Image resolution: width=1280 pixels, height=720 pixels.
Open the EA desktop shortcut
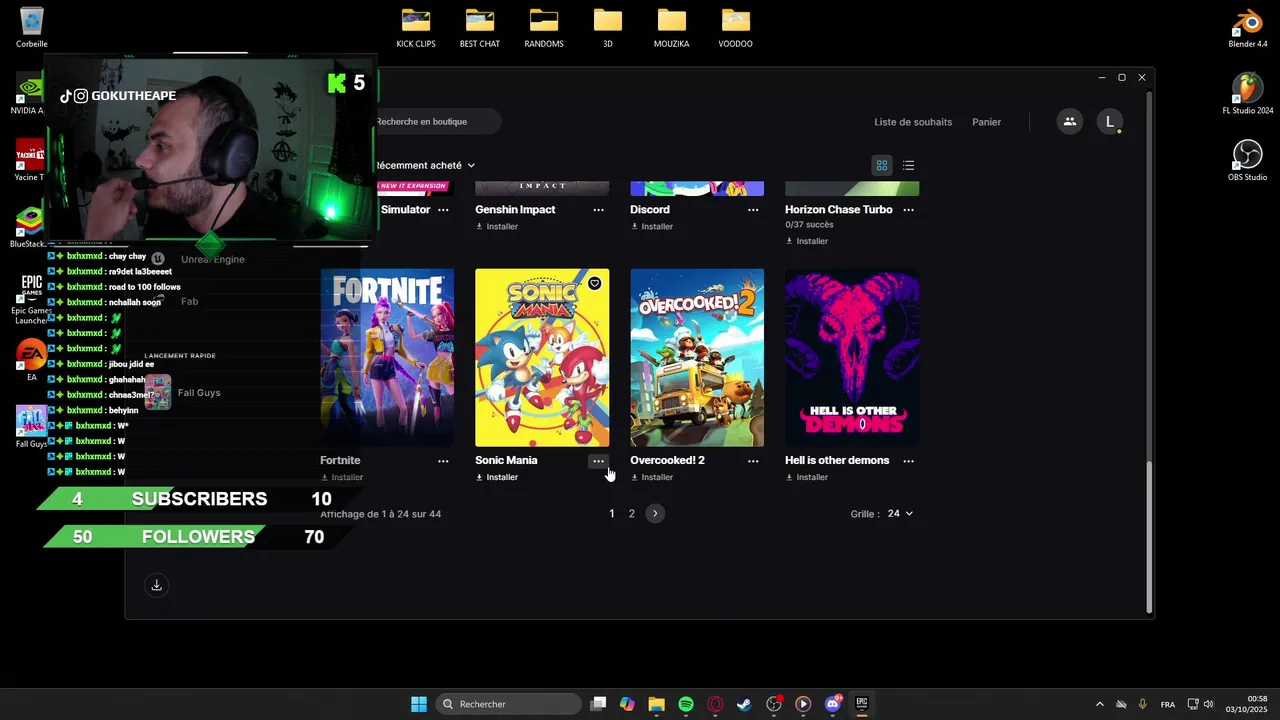[31, 360]
